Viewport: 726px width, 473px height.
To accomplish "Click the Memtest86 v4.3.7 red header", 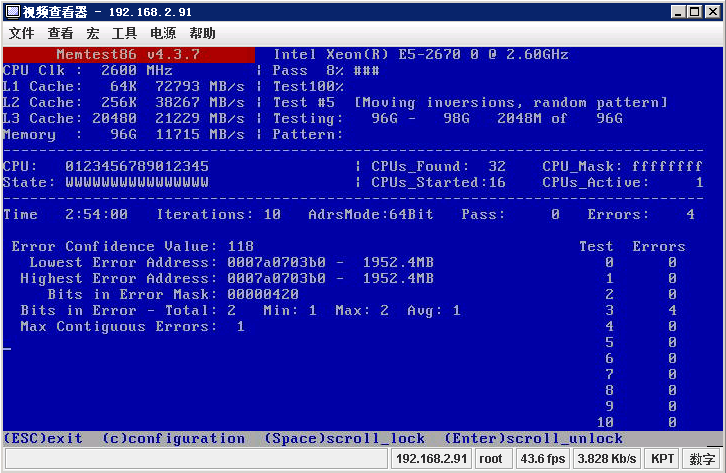I will pyautogui.click(x=129, y=55).
